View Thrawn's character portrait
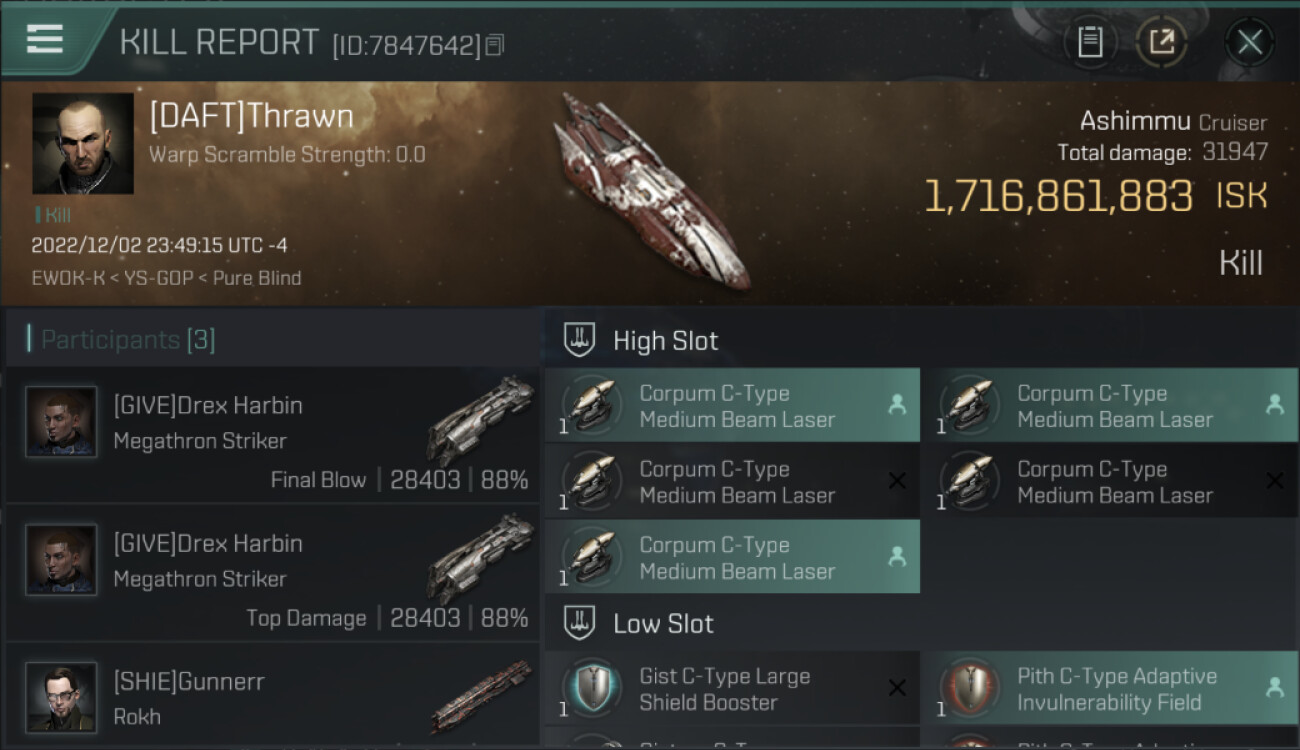This screenshot has width=1300, height=750. (82, 143)
